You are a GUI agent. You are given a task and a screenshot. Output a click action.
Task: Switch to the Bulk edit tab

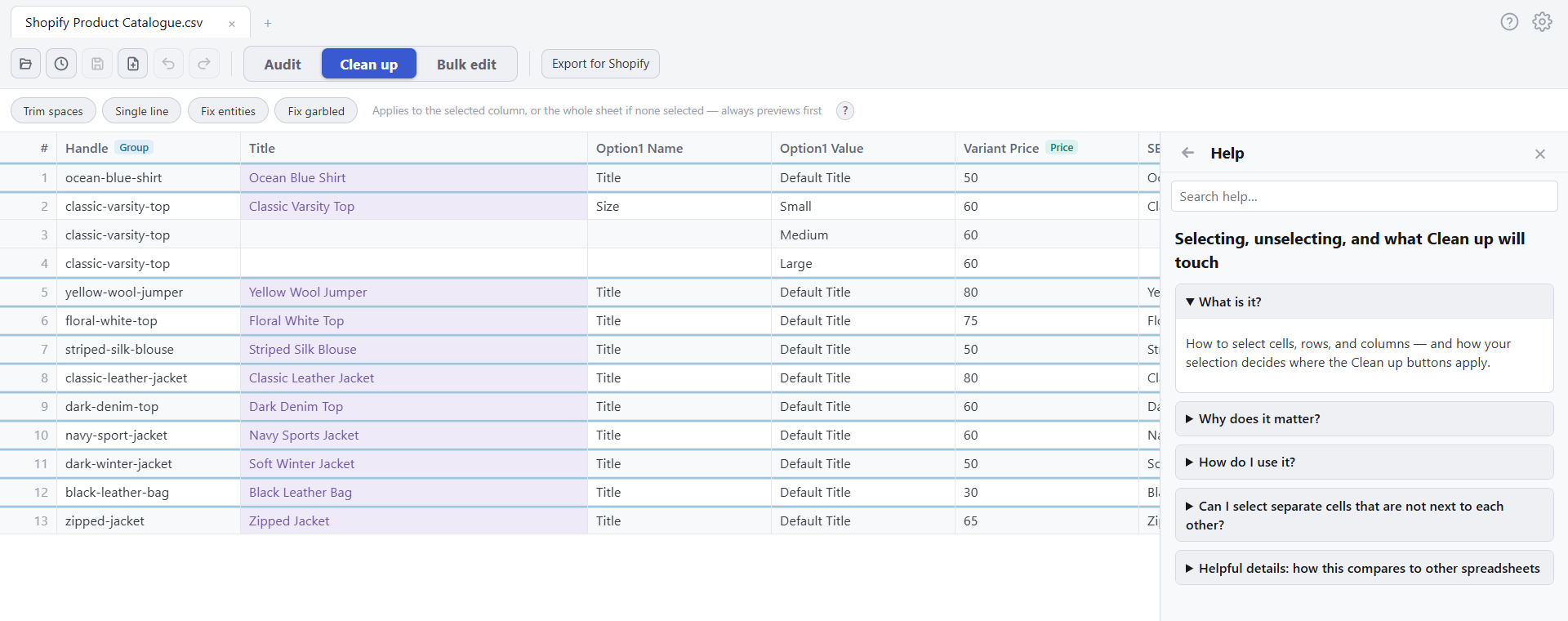point(466,64)
